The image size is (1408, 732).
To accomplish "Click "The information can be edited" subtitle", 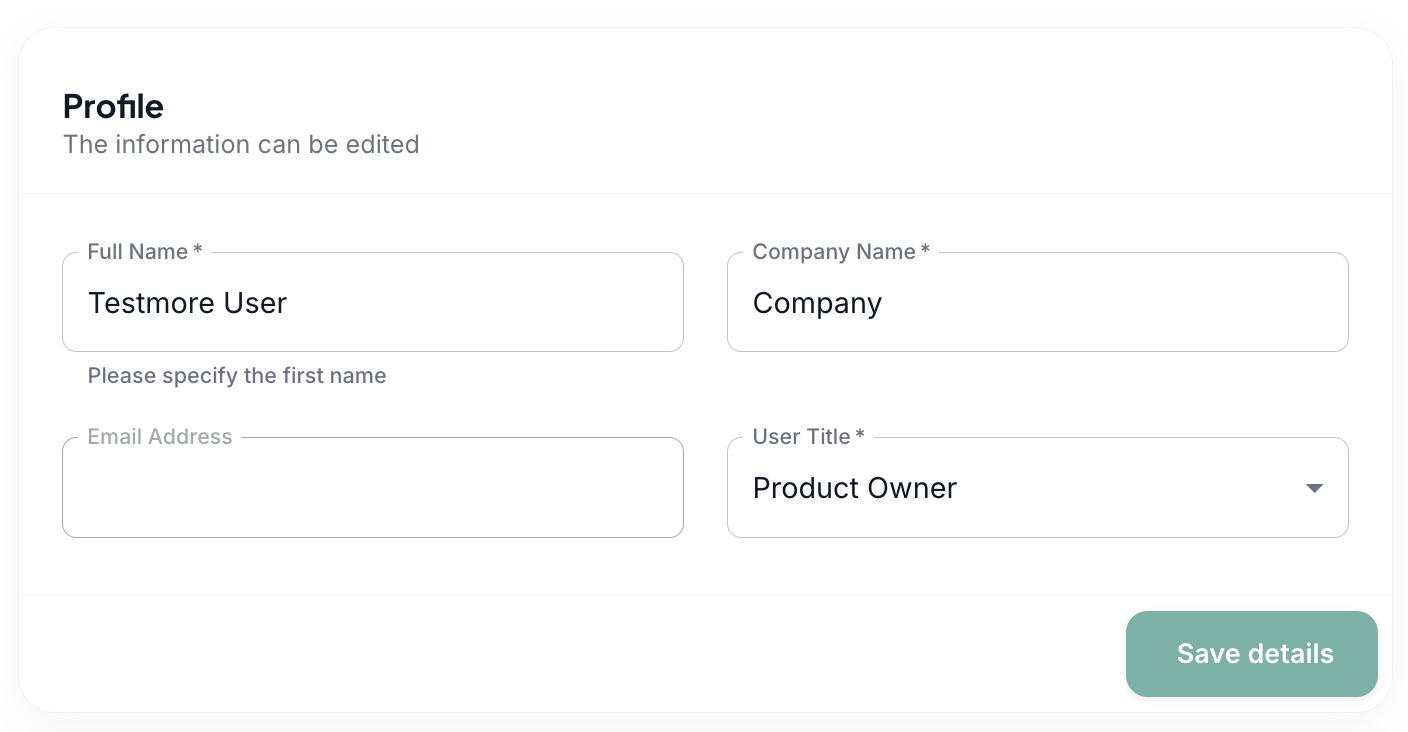I will pyautogui.click(x=241, y=144).
